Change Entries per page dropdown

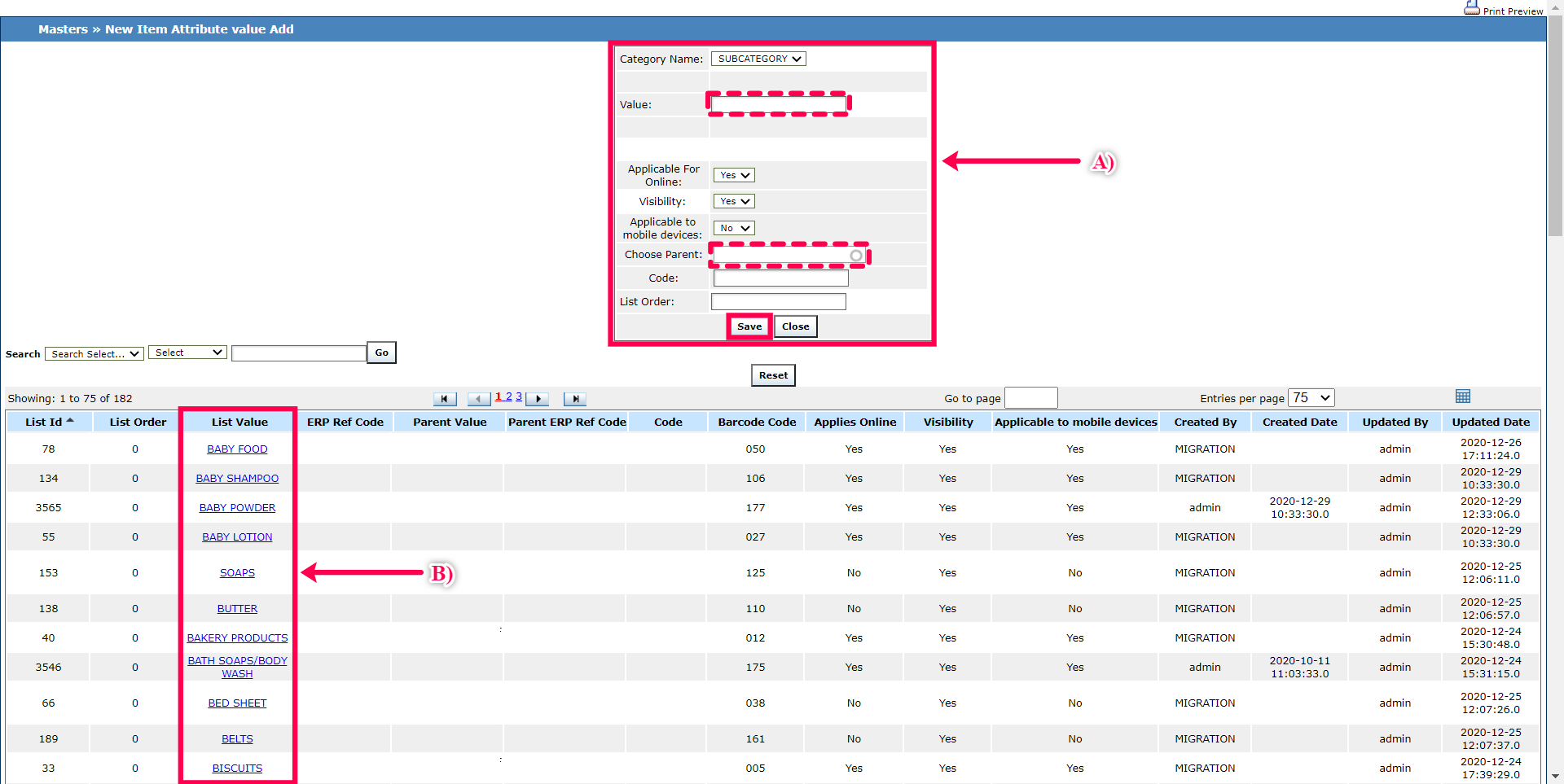pyautogui.click(x=1311, y=398)
